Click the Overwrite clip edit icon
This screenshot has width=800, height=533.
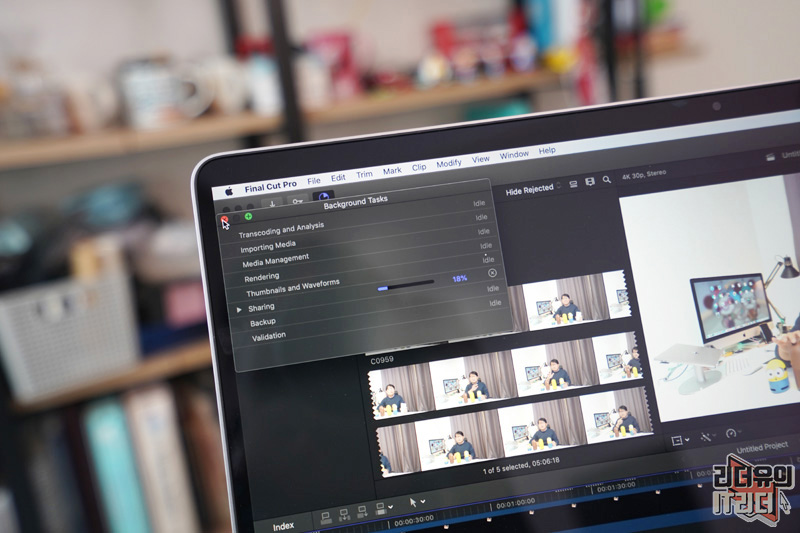click(381, 508)
